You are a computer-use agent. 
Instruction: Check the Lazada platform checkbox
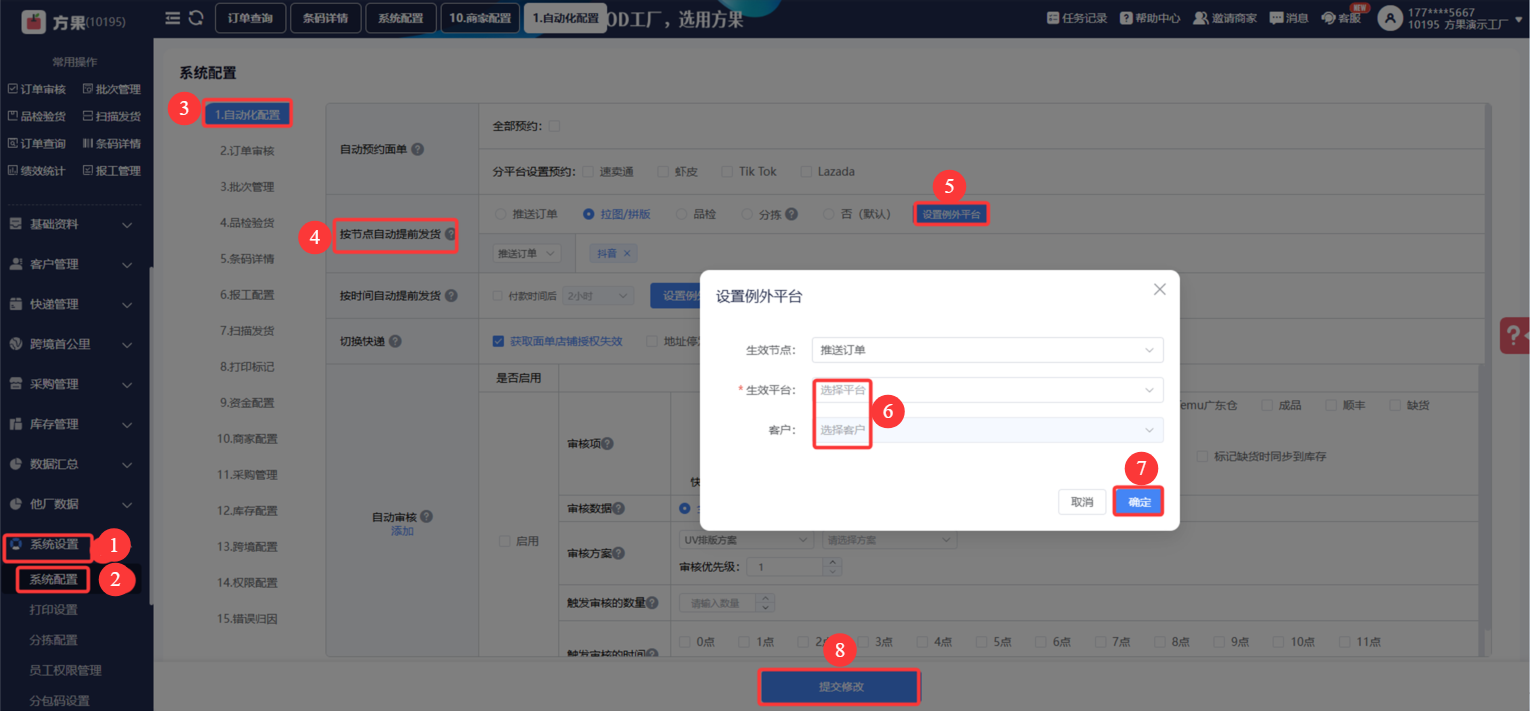[x=806, y=171]
